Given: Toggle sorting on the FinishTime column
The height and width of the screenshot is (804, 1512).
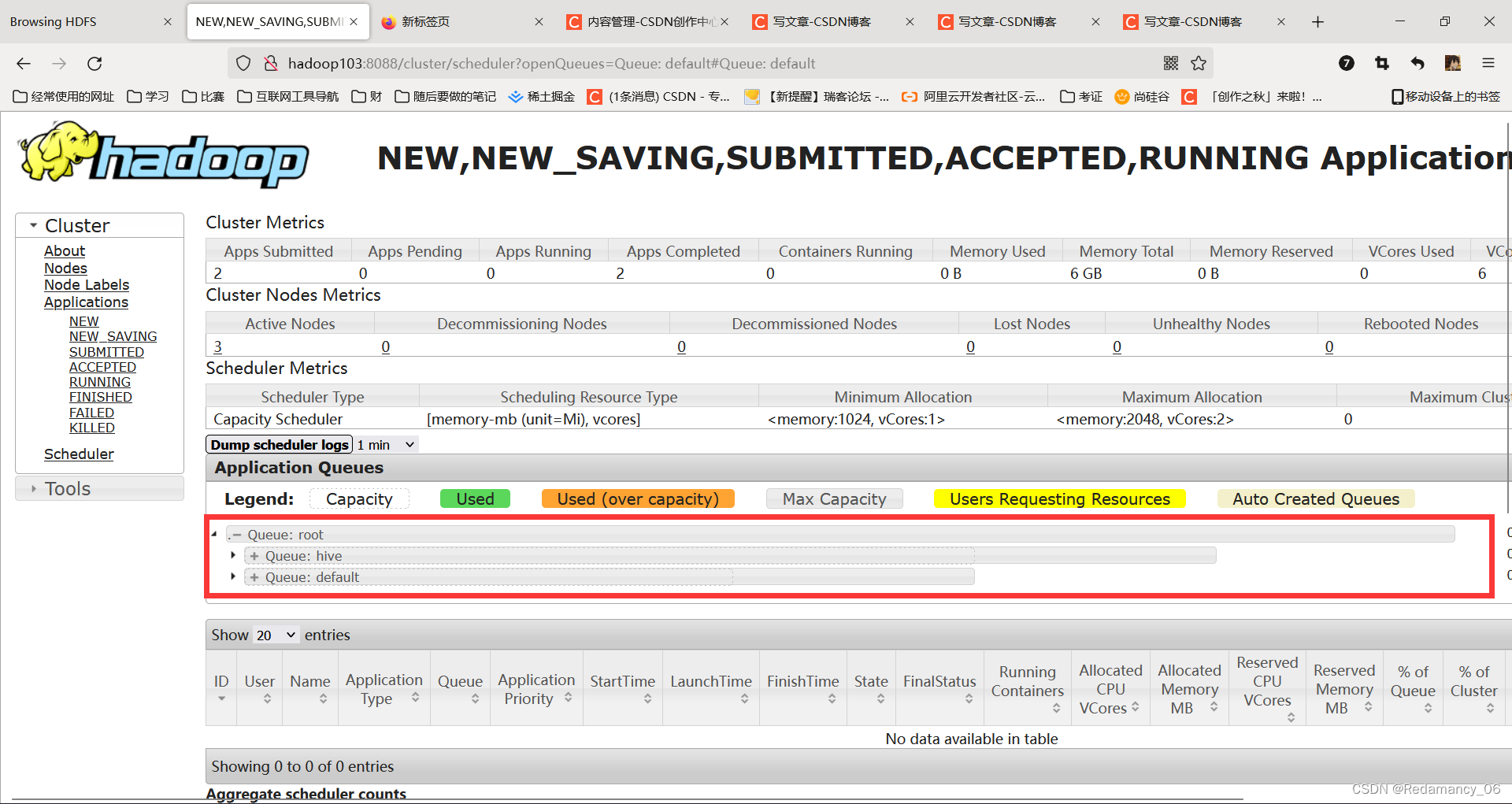Looking at the screenshot, I should pos(802,687).
